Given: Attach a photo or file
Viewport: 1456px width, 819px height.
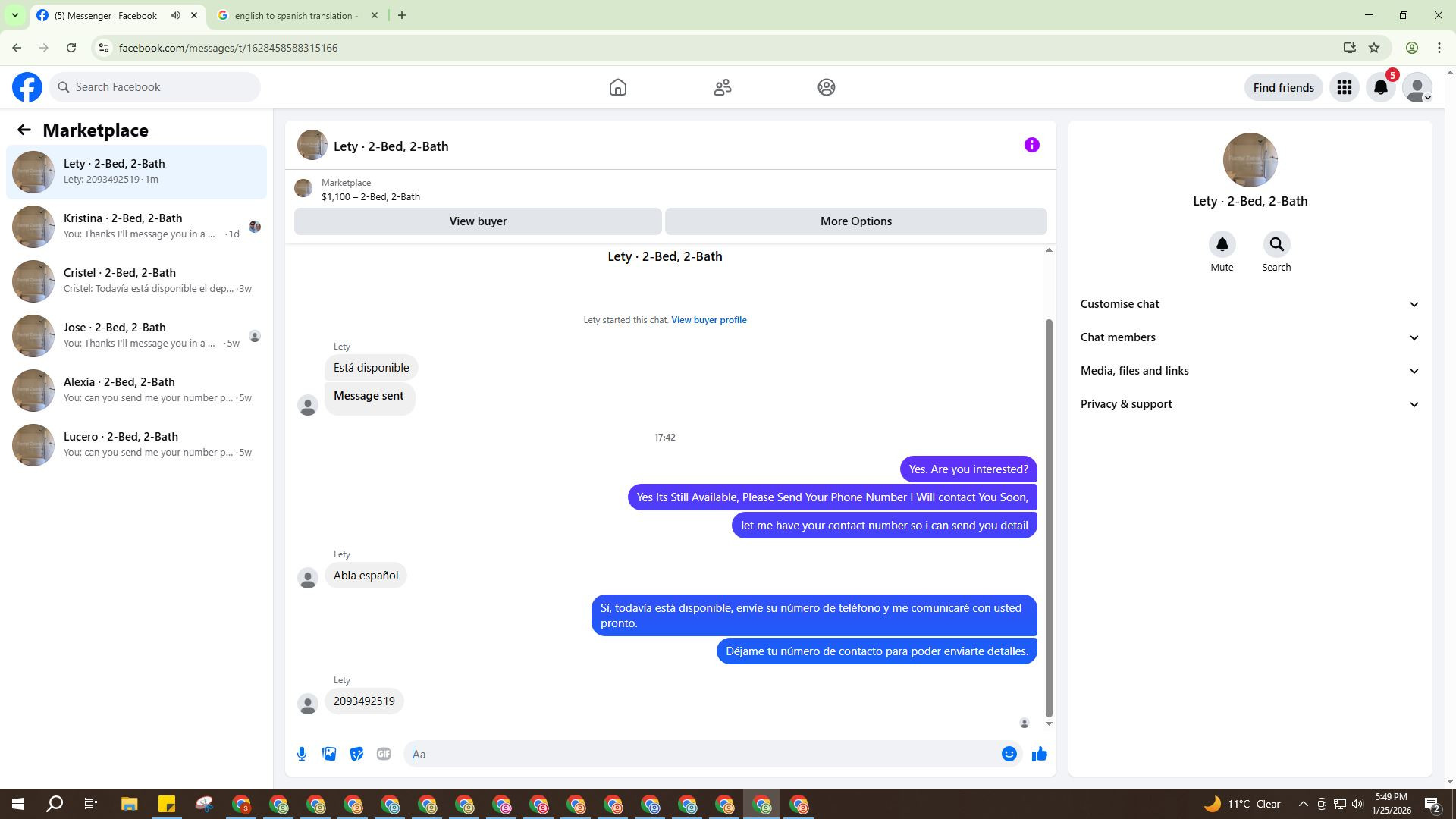Looking at the screenshot, I should point(329,754).
